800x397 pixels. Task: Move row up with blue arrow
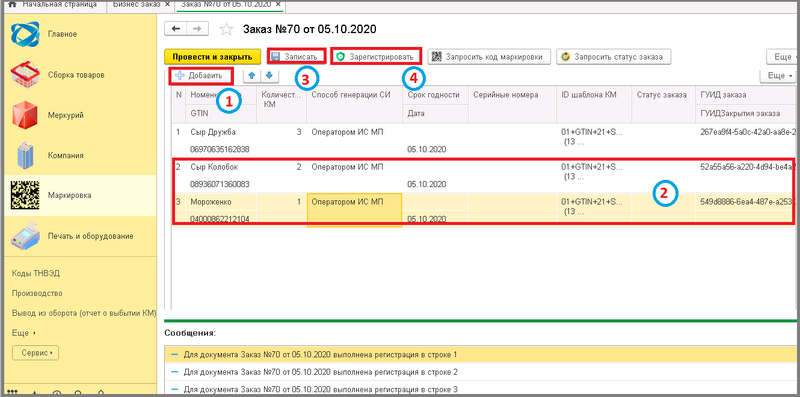(252, 76)
